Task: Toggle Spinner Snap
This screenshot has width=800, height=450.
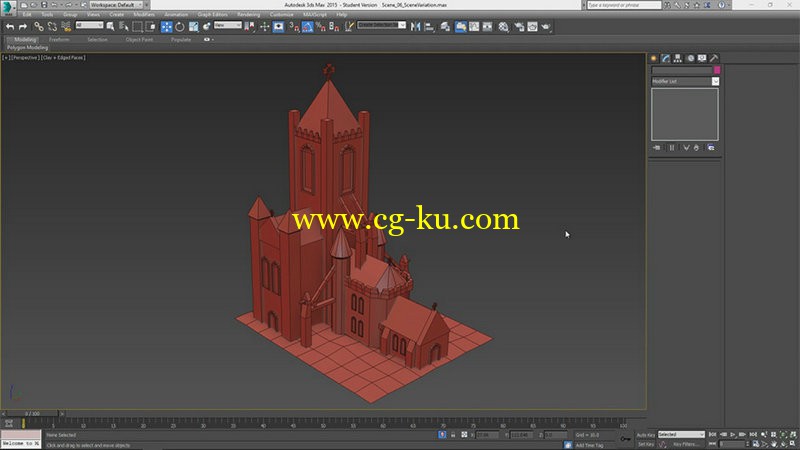Action: [x=334, y=27]
